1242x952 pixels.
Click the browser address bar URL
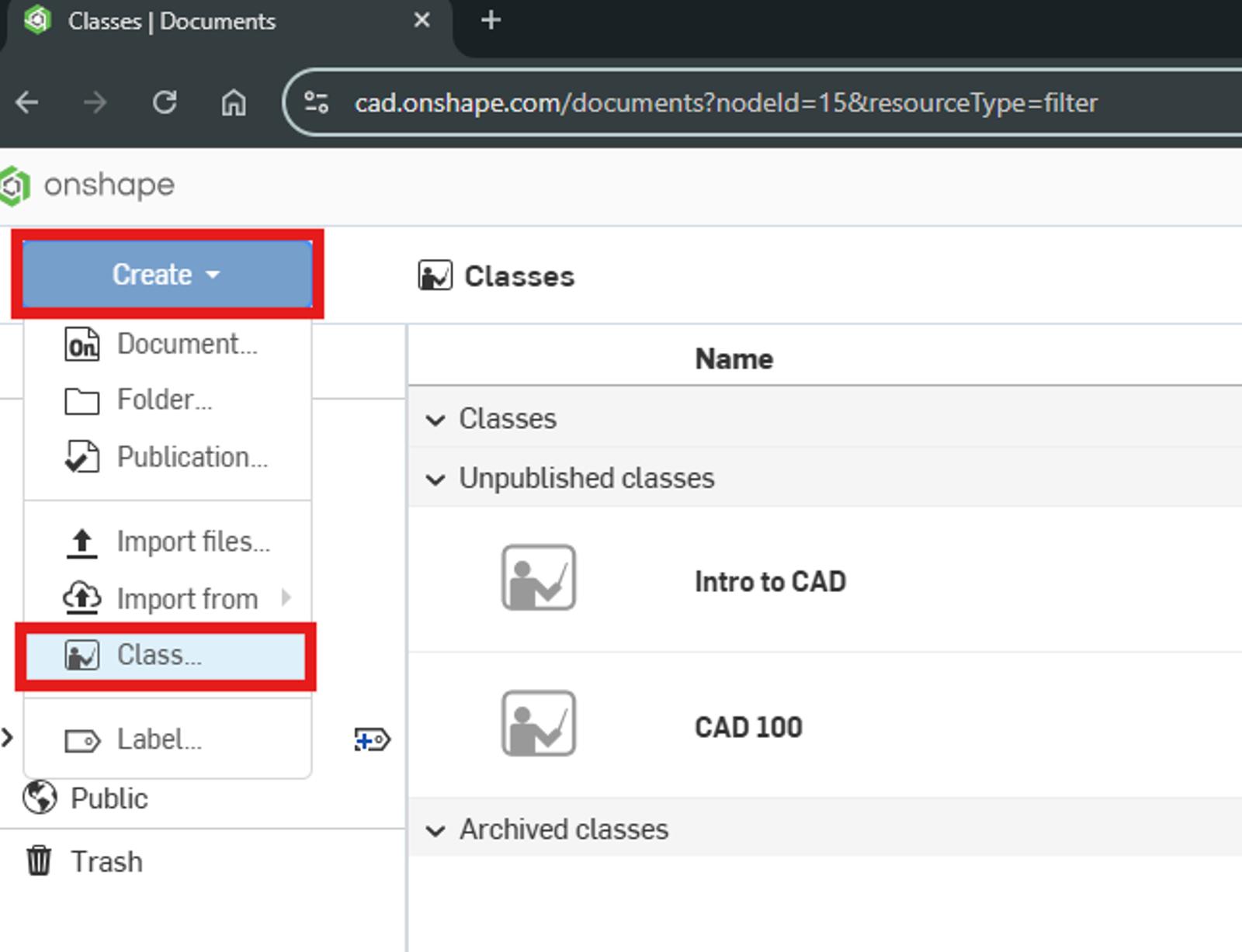[724, 102]
